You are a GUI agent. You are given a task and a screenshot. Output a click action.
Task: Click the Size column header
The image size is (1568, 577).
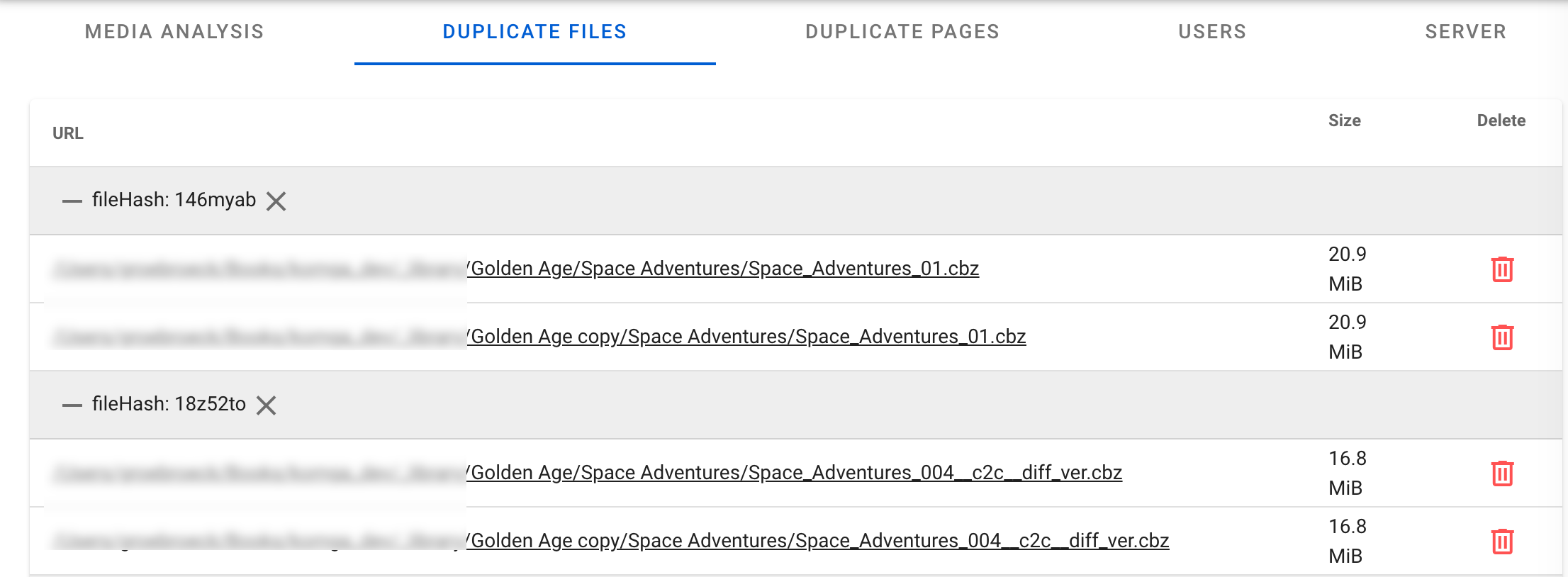1345,121
